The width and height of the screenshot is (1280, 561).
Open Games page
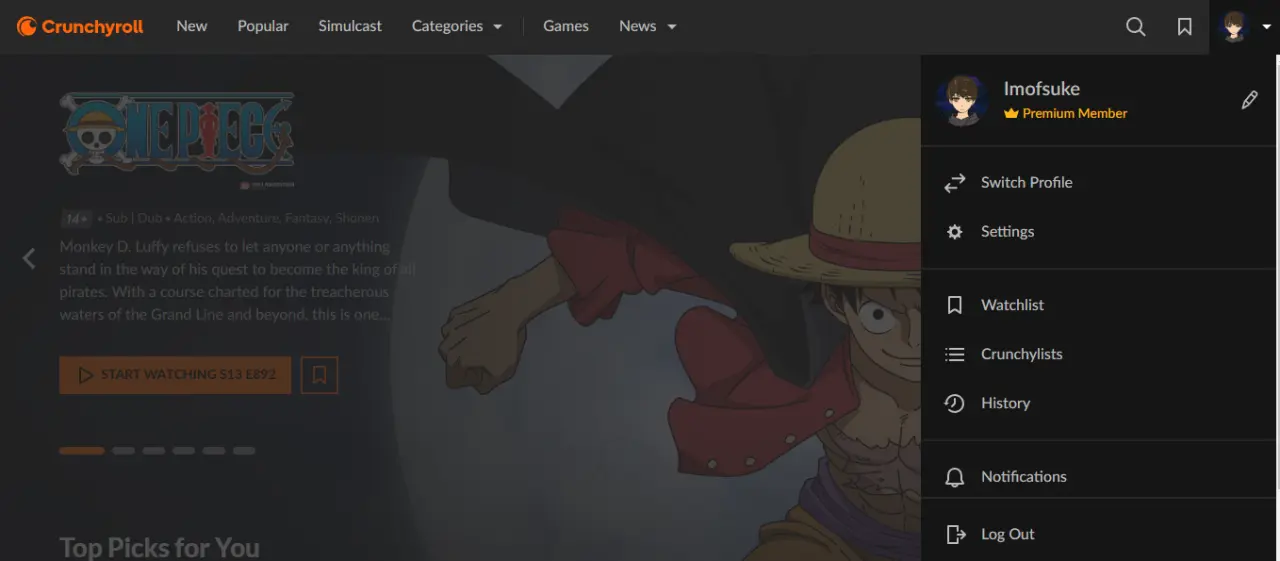[x=566, y=27]
